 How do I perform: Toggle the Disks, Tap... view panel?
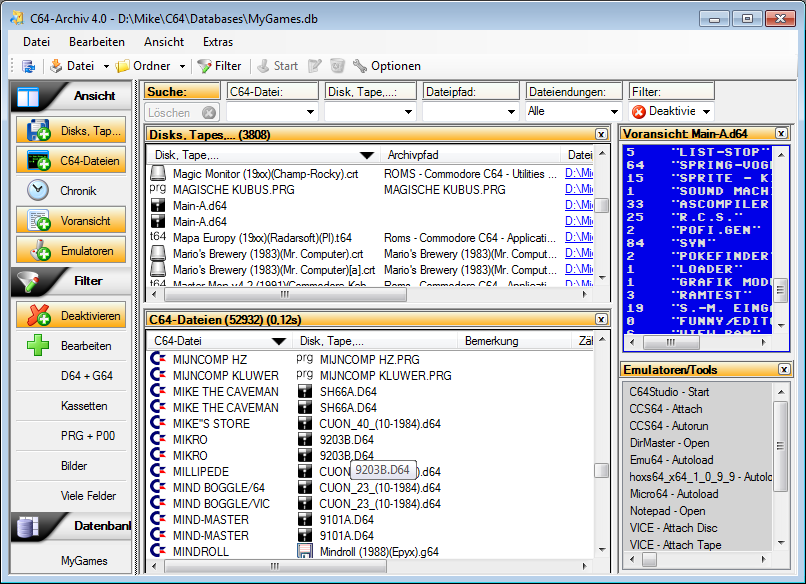pos(71,131)
